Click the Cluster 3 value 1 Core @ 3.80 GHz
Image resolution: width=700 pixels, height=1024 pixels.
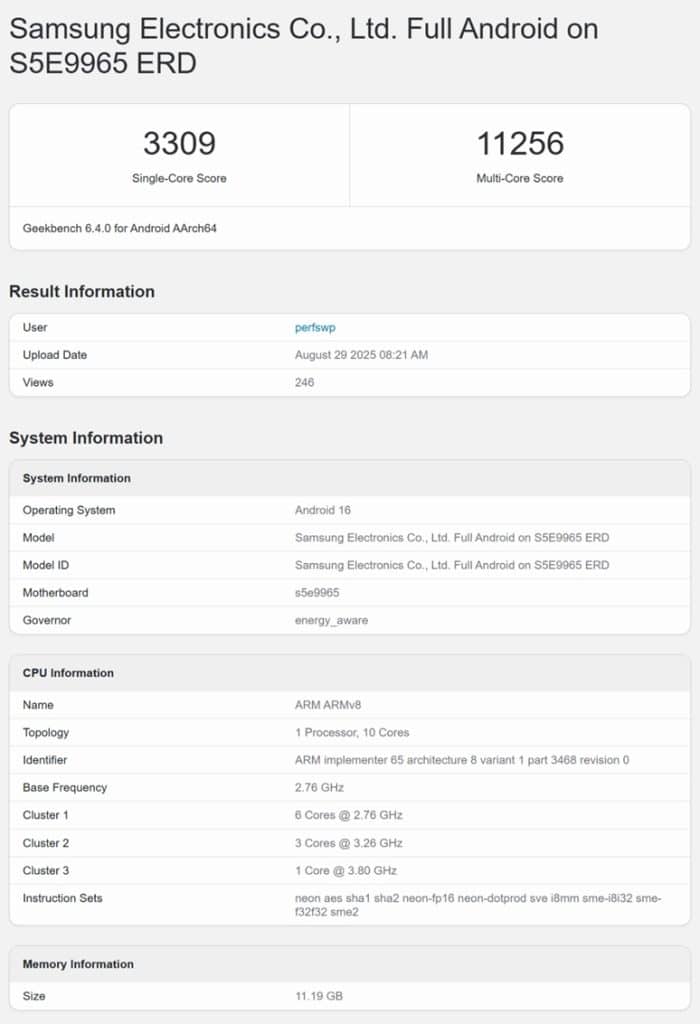(x=345, y=870)
